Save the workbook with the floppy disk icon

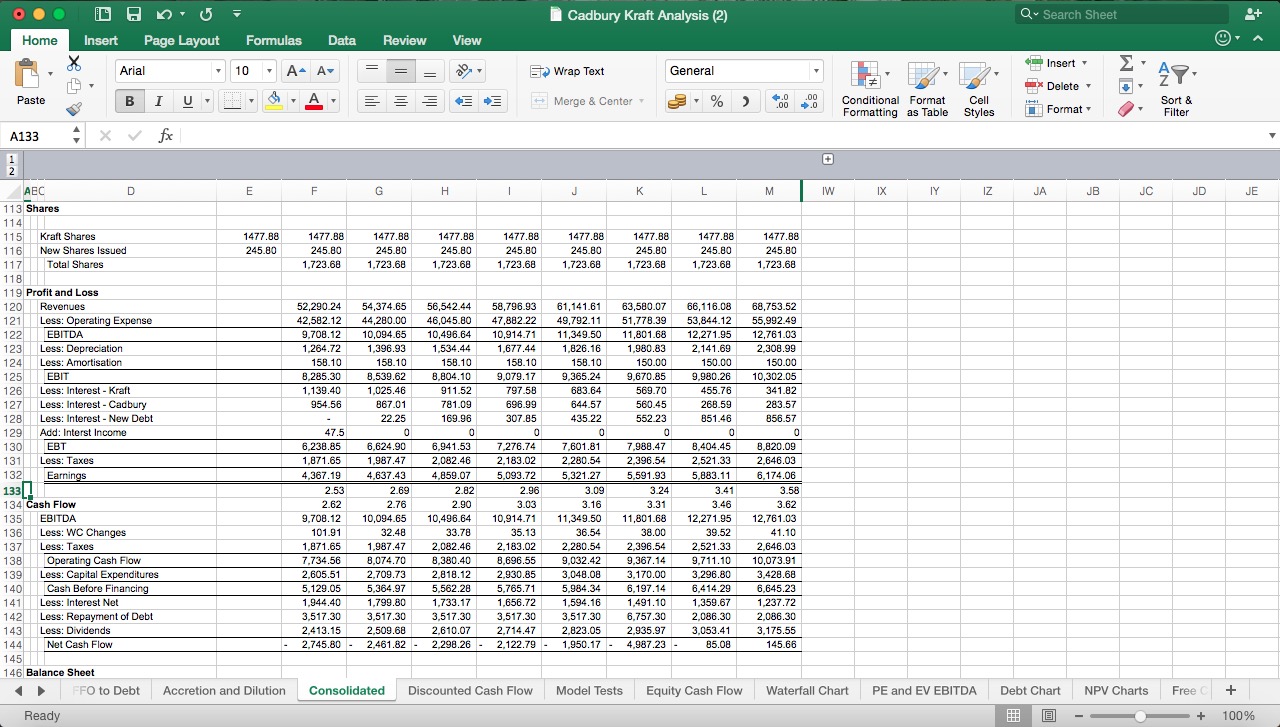pos(134,15)
